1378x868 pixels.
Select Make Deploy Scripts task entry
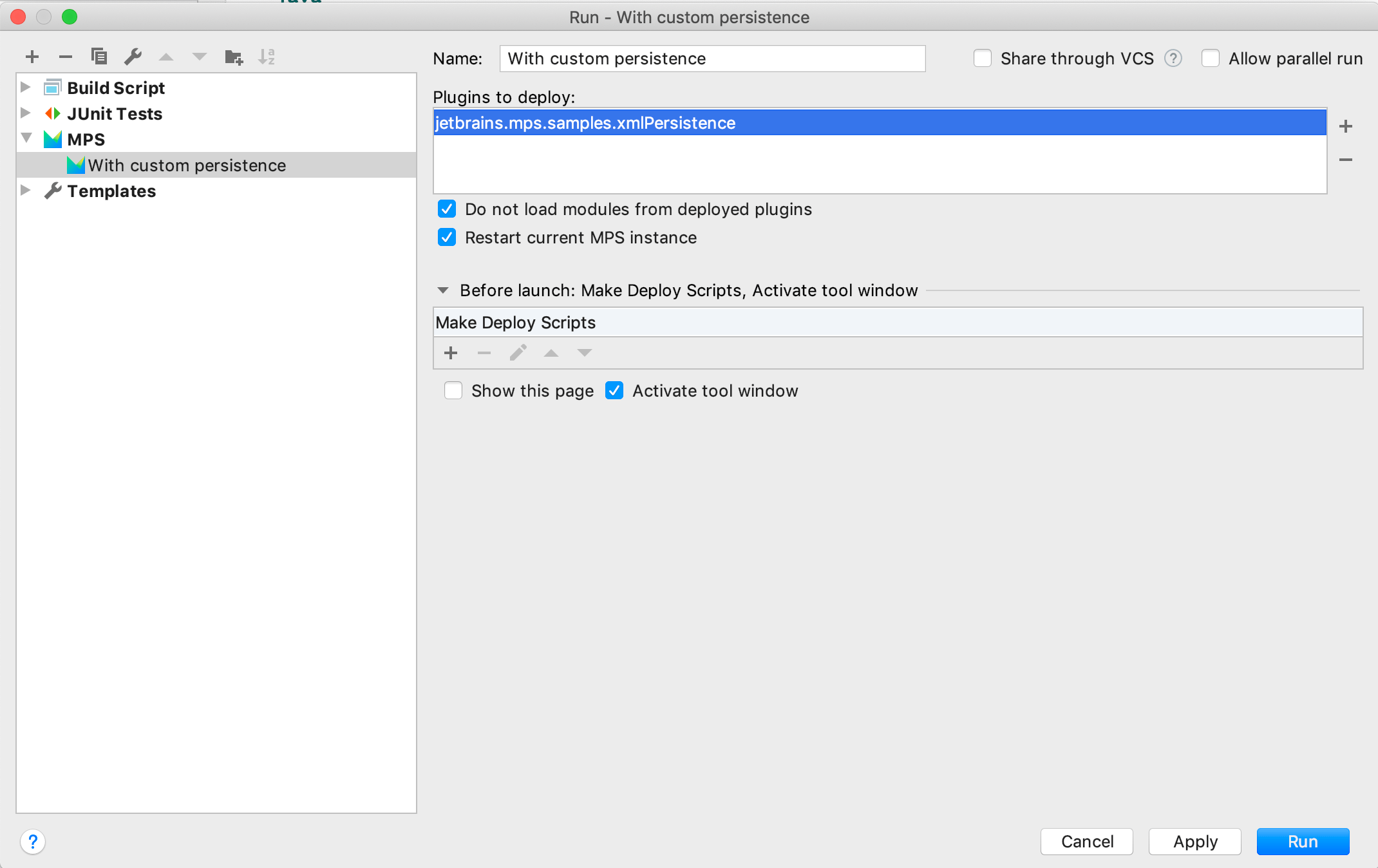click(516, 323)
